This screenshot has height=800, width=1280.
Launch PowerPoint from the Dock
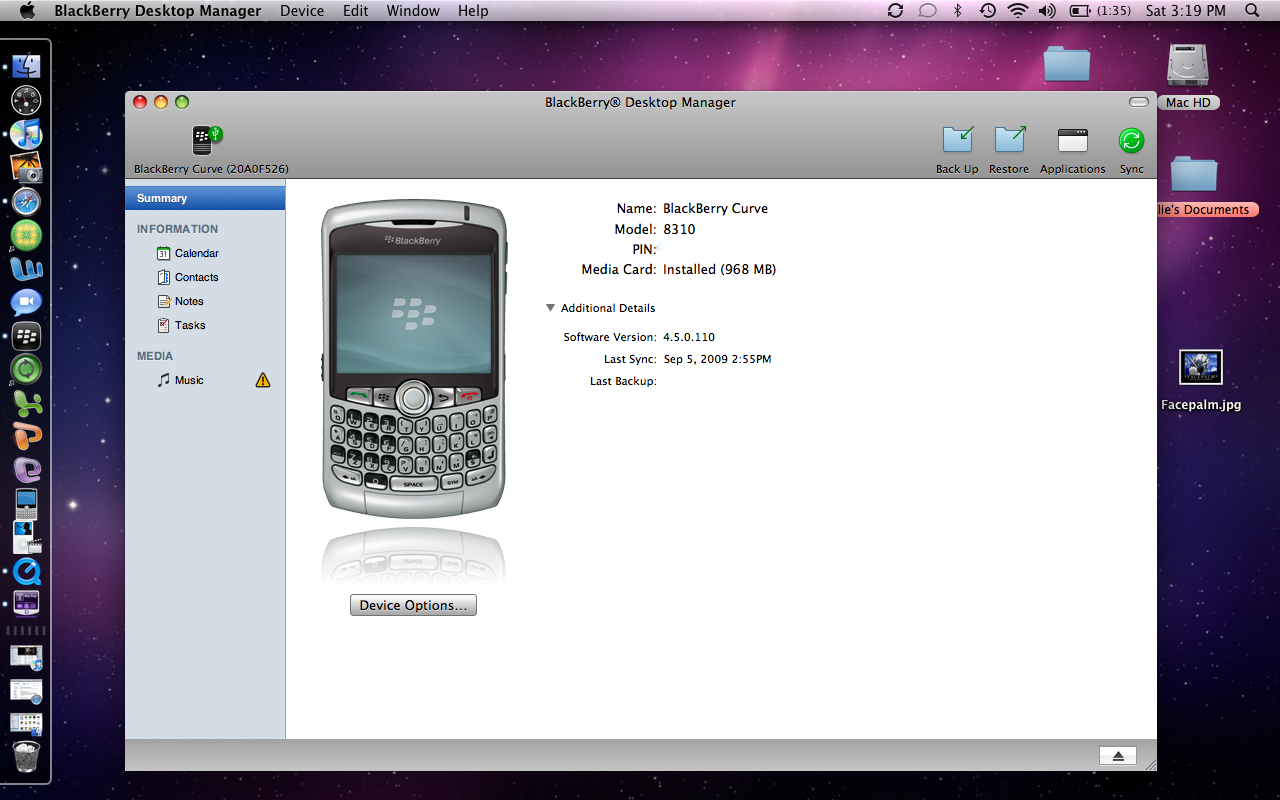click(26, 436)
